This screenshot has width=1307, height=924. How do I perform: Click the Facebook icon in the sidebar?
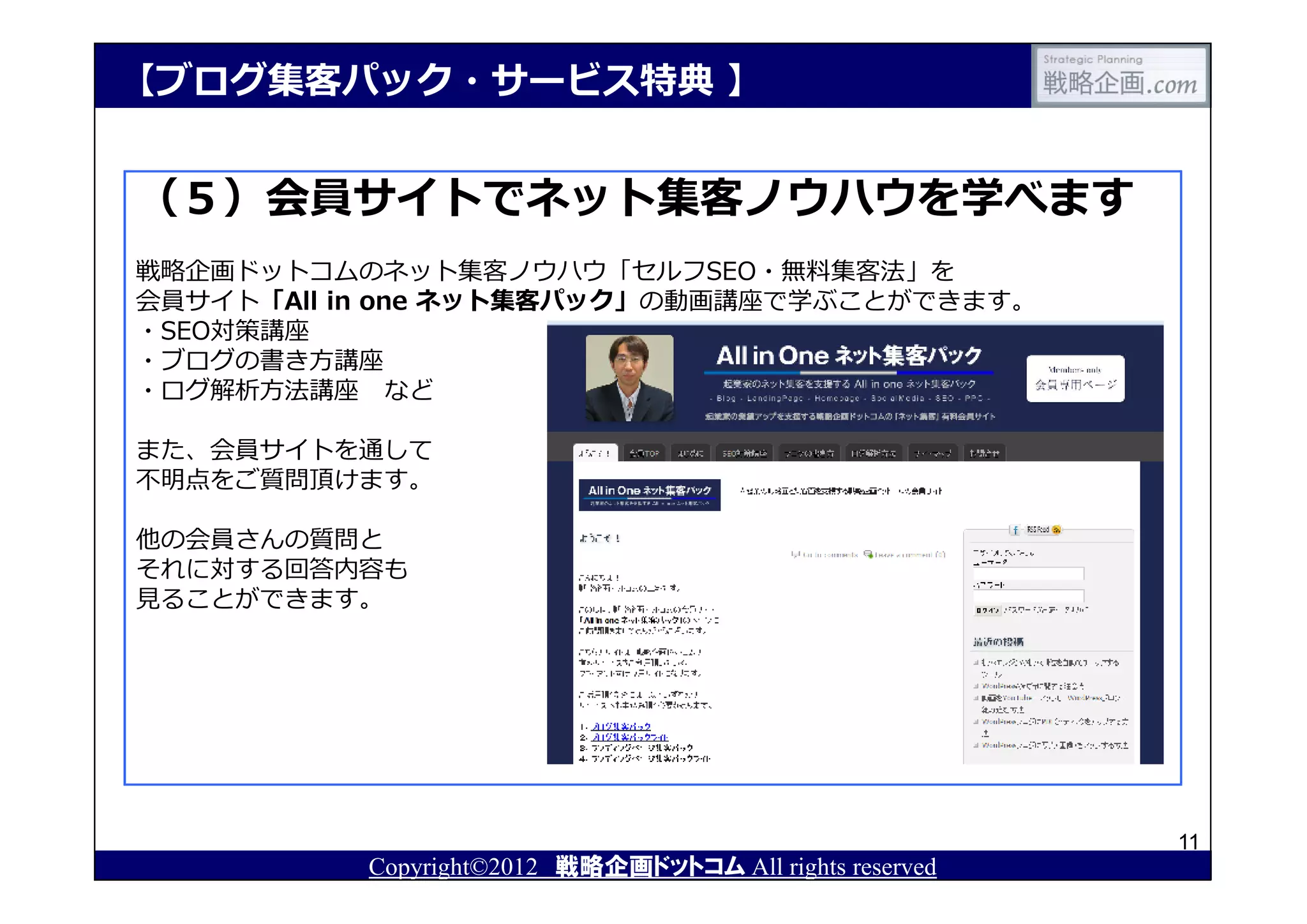(1015, 530)
